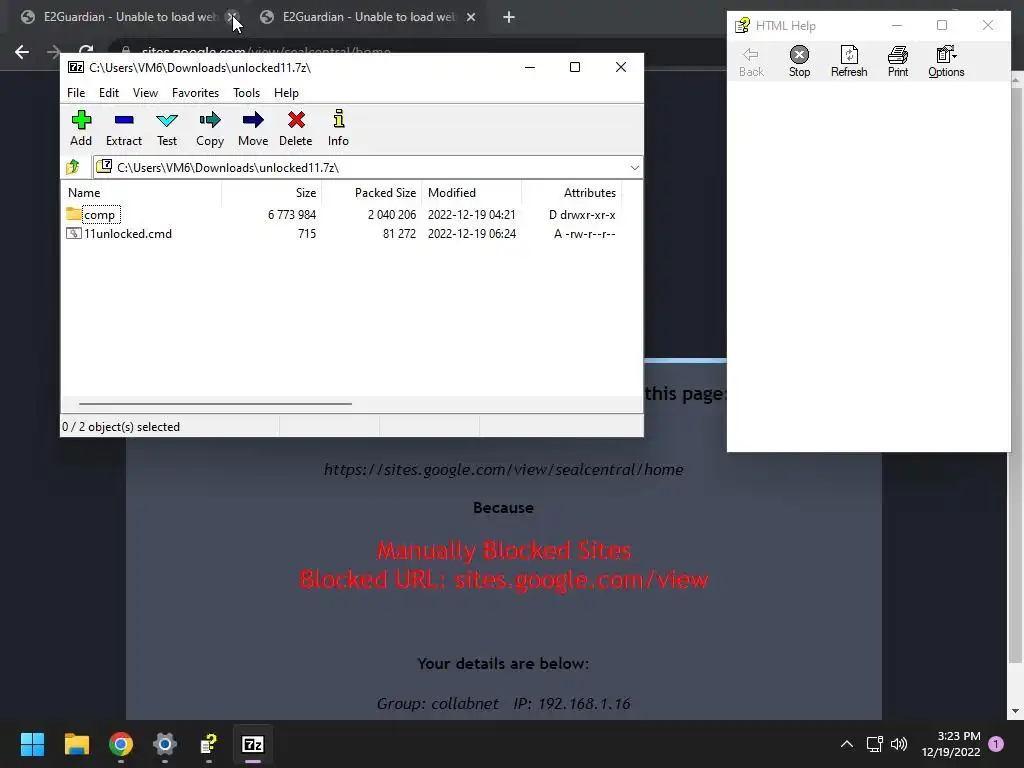Click the Back button in HTML Help
The height and width of the screenshot is (768, 1024).
pos(751,62)
